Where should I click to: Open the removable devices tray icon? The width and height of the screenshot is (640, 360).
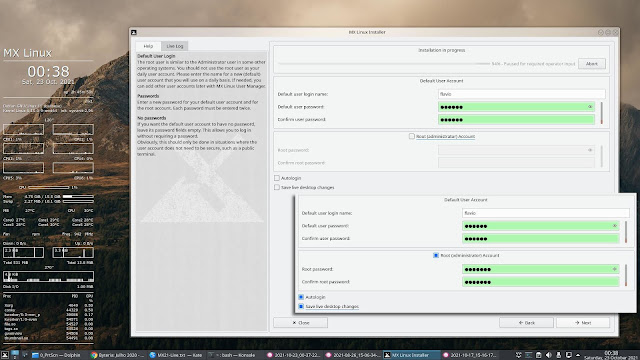(x=558, y=355)
